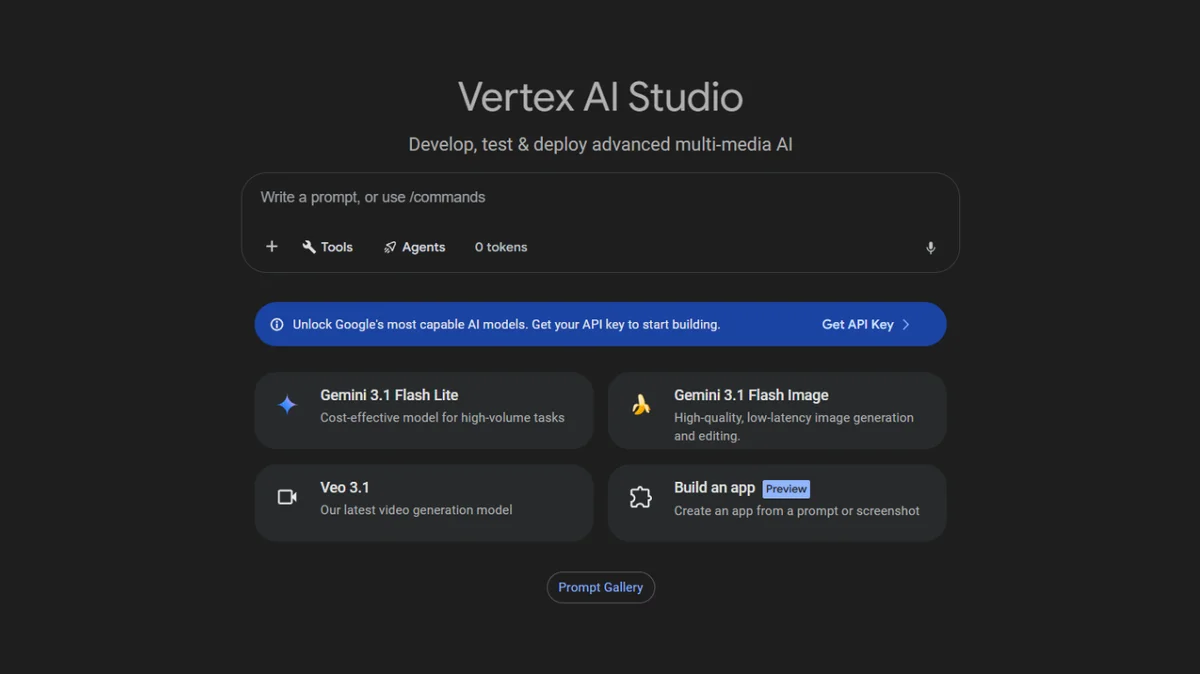The image size is (1200, 674).
Task: Click the plus icon to add an attachment
Action: 271,246
